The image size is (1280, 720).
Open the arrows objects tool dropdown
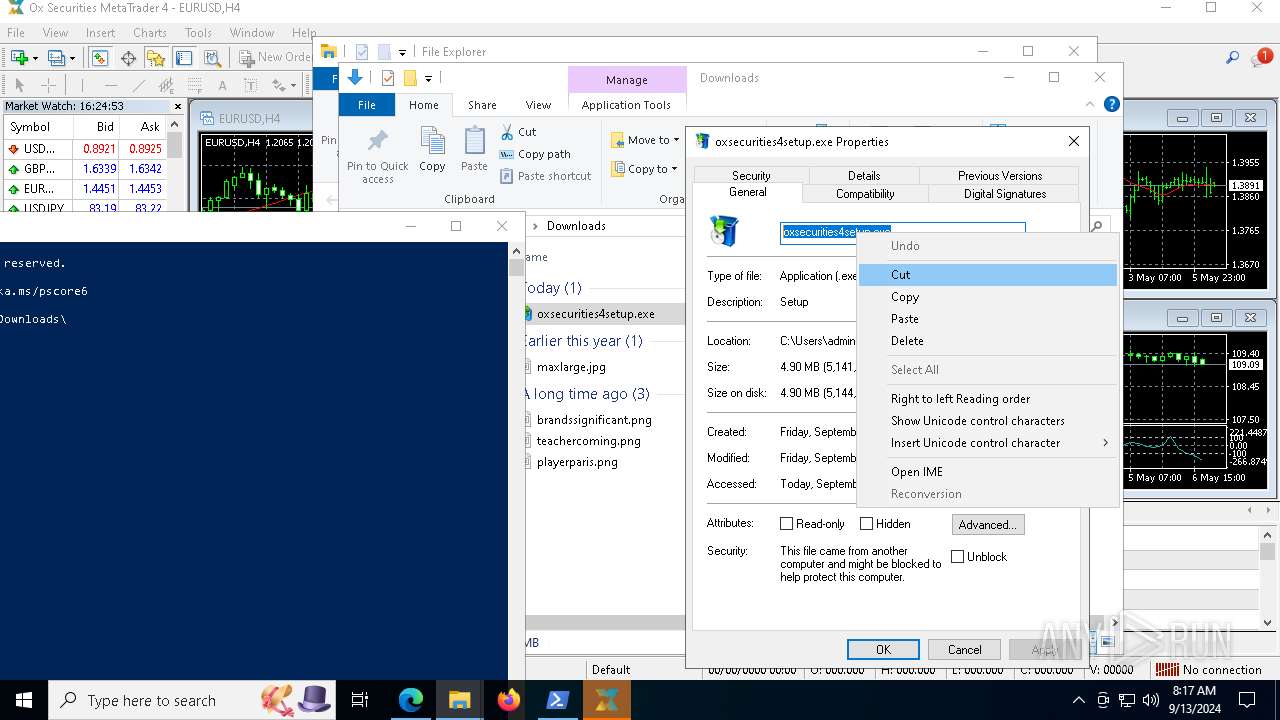[x=291, y=85]
